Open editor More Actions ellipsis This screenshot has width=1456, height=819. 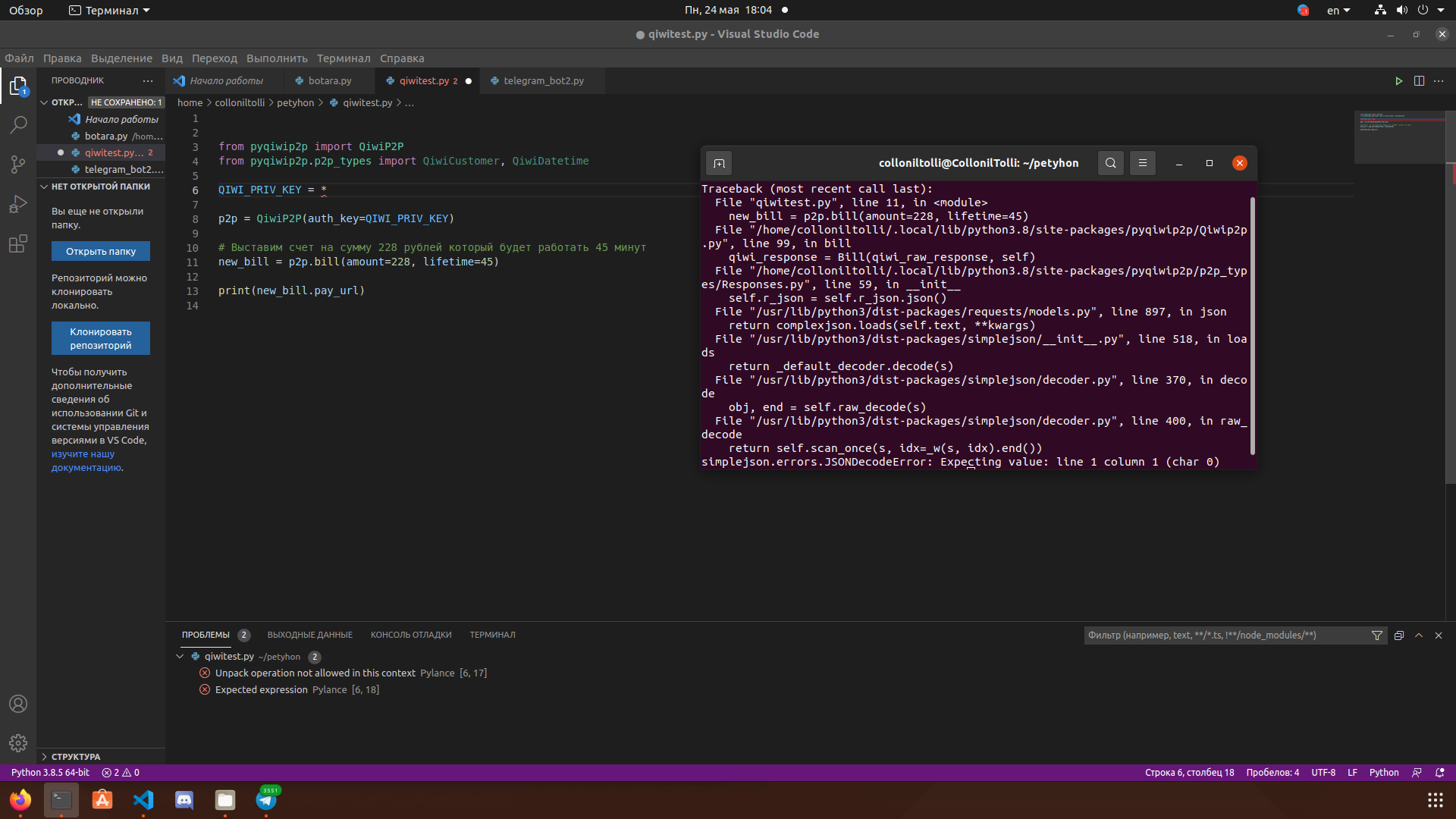(1439, 81)
